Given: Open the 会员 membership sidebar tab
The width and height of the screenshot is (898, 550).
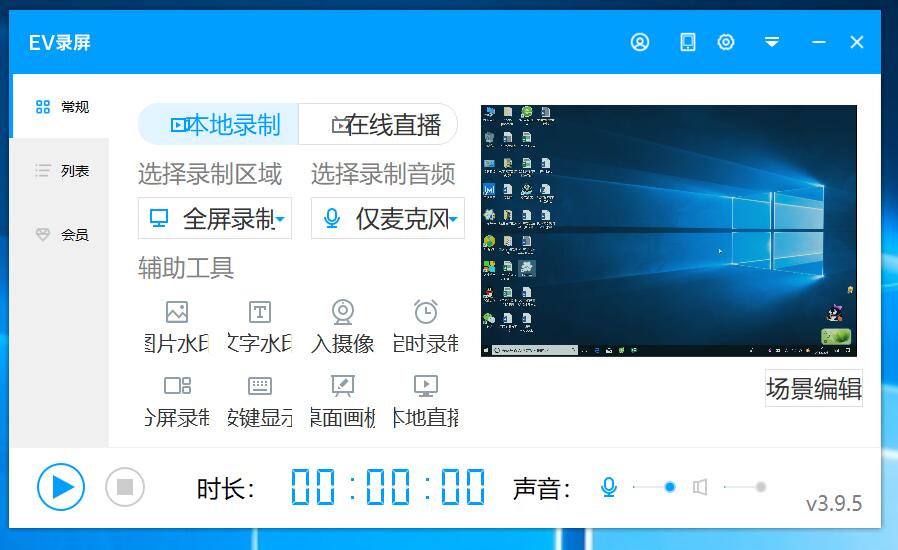Looking at the screenshot, I should 60,235.
